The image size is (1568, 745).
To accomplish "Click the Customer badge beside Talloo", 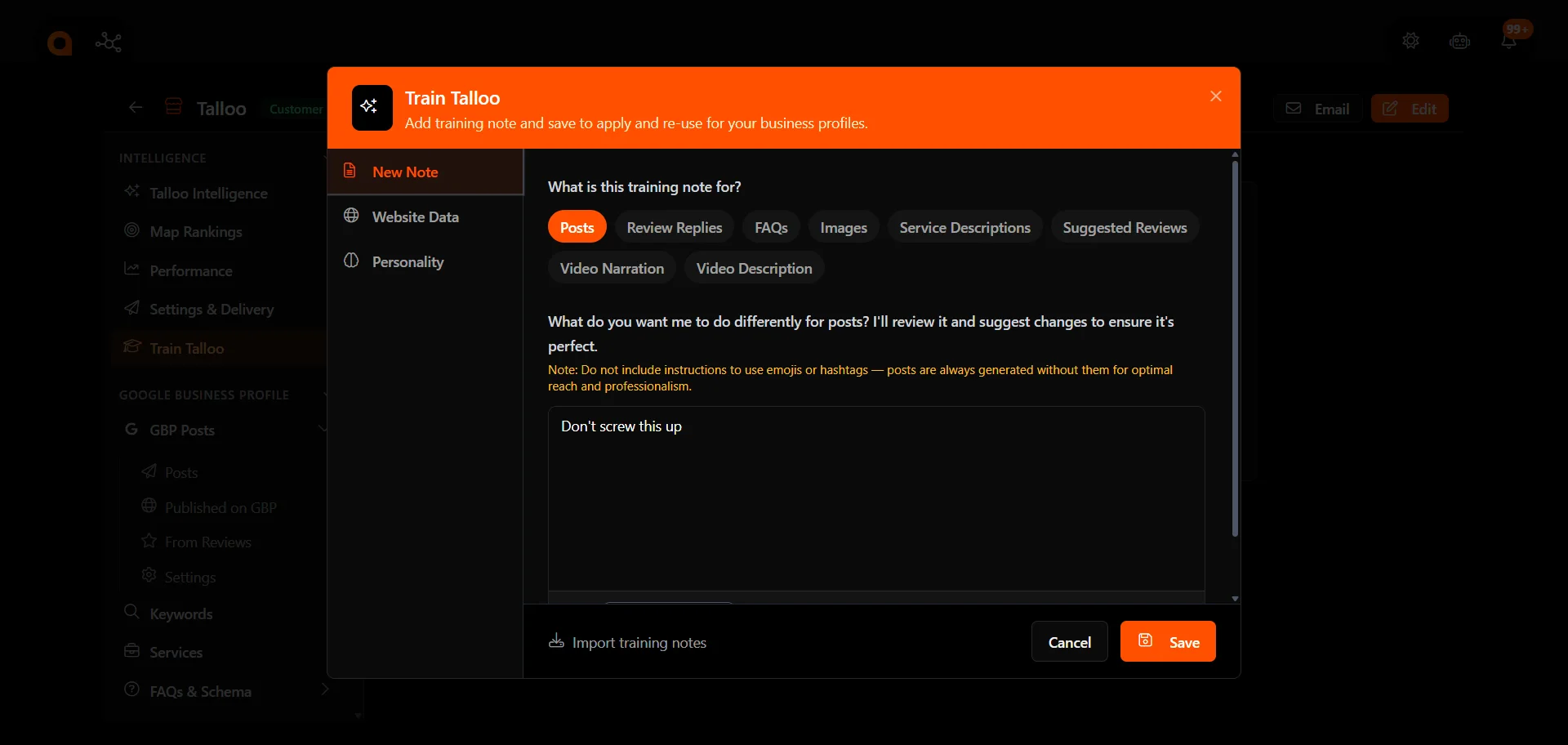I will [x=296, y=109].
